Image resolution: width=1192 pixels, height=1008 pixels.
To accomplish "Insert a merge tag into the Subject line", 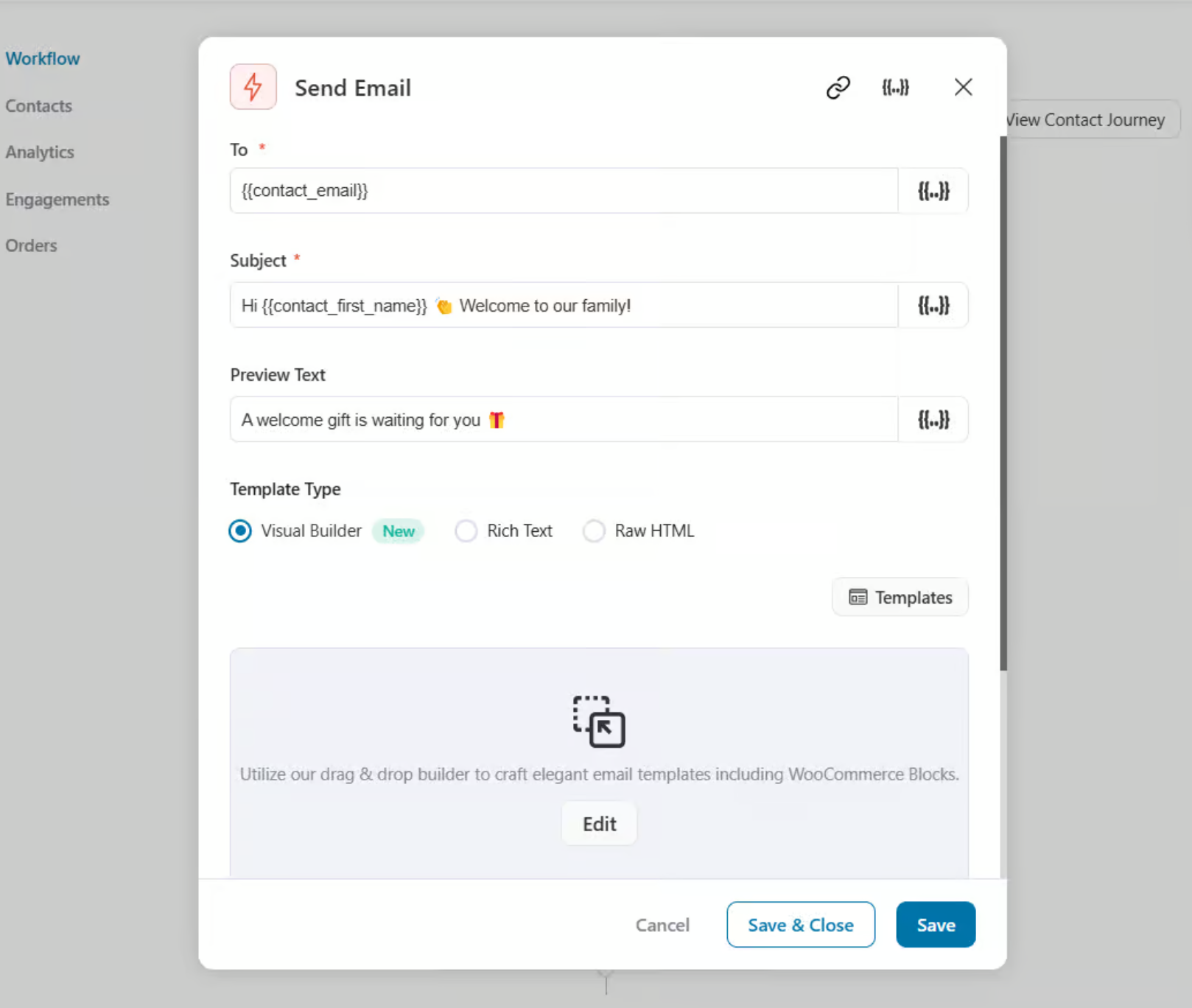I will (933, 305).
